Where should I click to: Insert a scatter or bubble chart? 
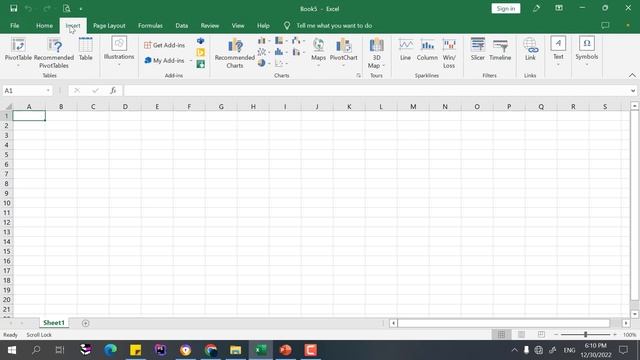281,63
